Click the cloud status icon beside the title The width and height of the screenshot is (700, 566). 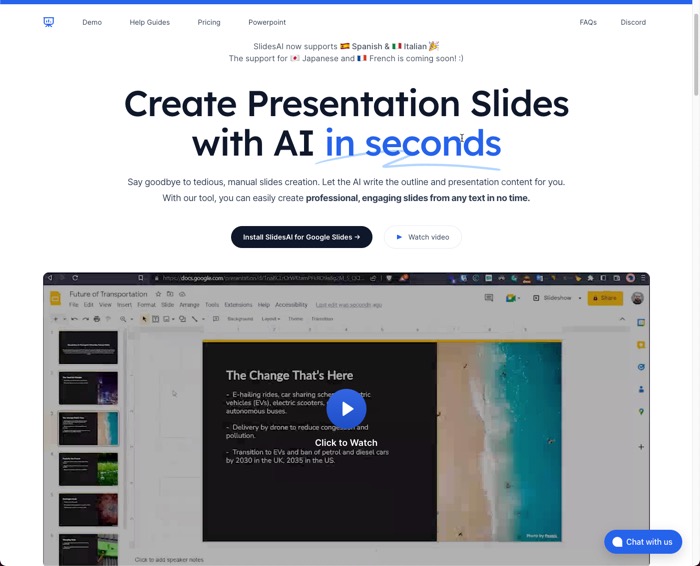tap(182, 294)
